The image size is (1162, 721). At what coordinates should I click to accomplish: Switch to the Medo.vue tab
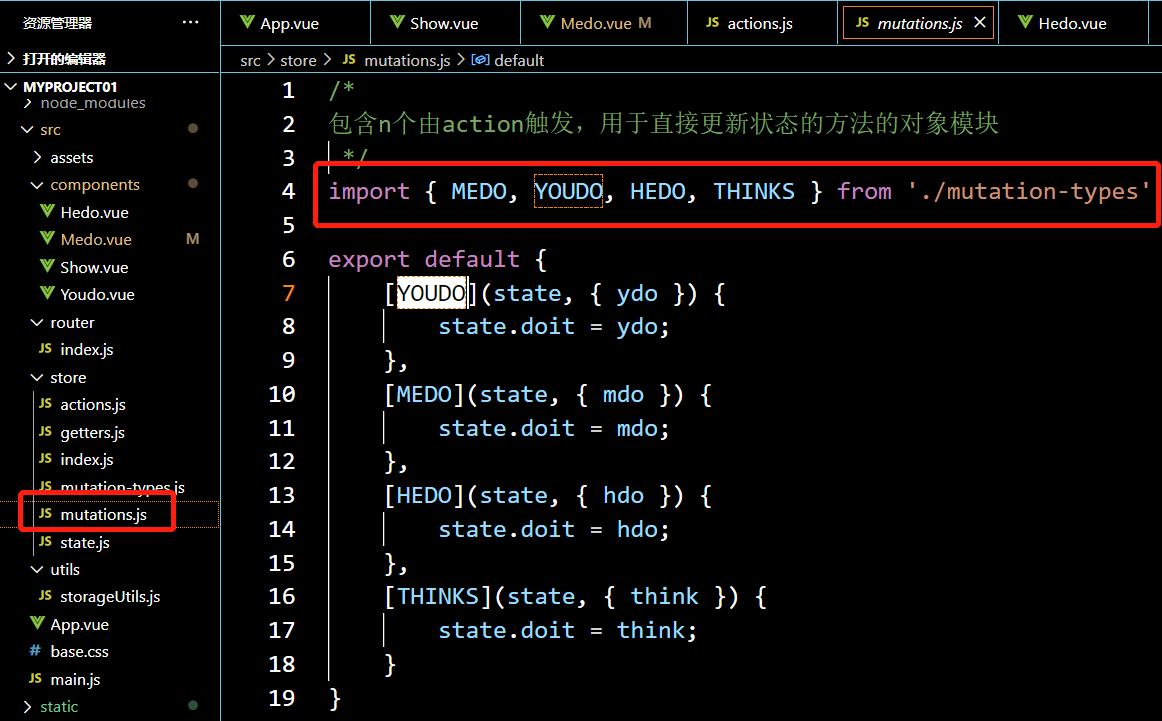(x=604, y=23)
